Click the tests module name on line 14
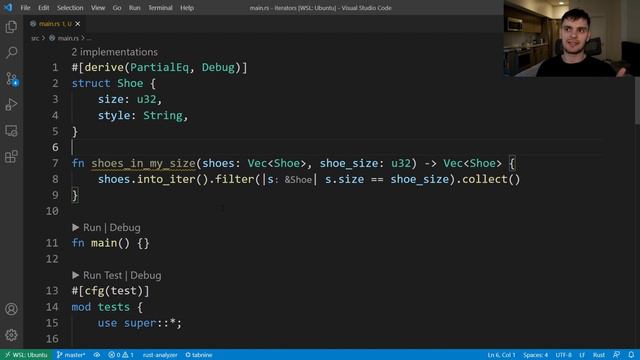 pyautogui.click(x=113, y=307)
